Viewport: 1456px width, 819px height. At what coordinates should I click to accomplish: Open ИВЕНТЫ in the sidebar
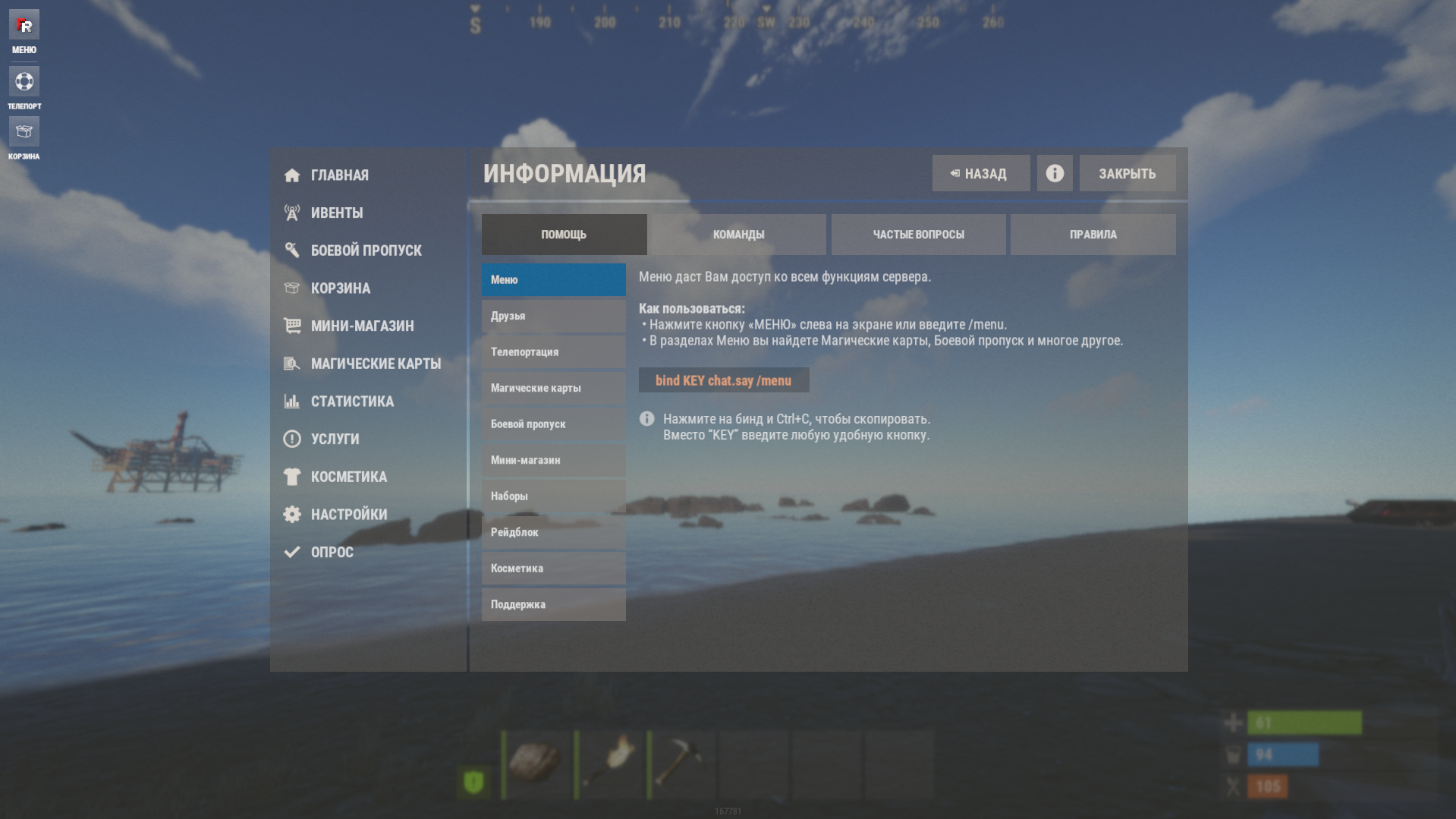[x=337, y=213]
